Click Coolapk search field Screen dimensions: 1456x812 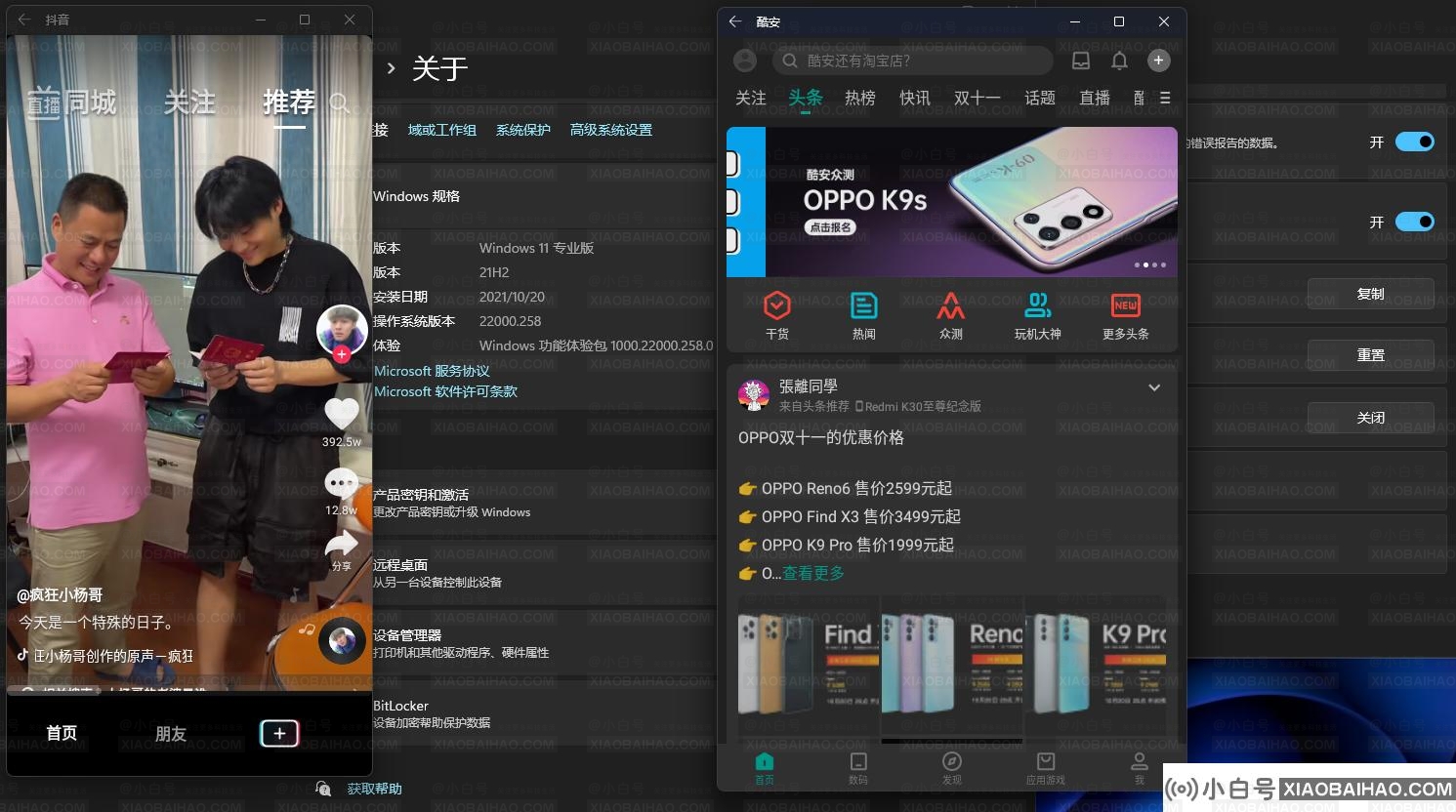coord(913,61)
